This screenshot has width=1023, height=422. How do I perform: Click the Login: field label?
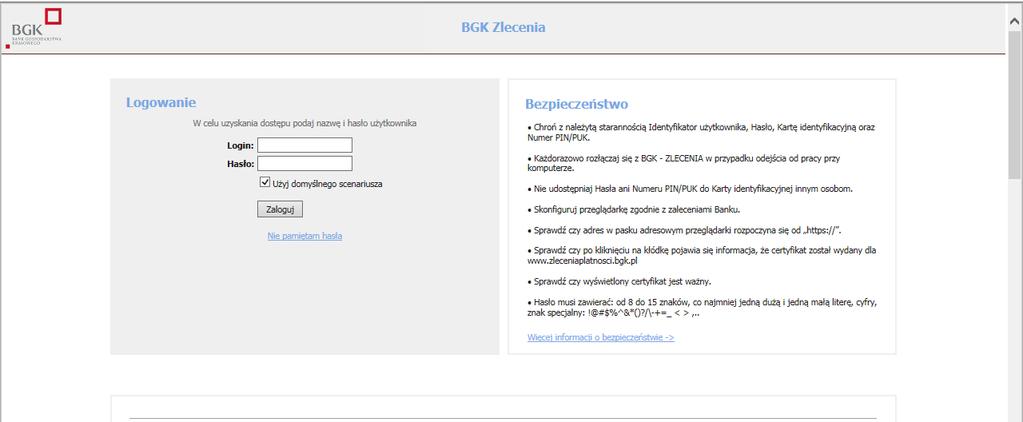(240, 145)
